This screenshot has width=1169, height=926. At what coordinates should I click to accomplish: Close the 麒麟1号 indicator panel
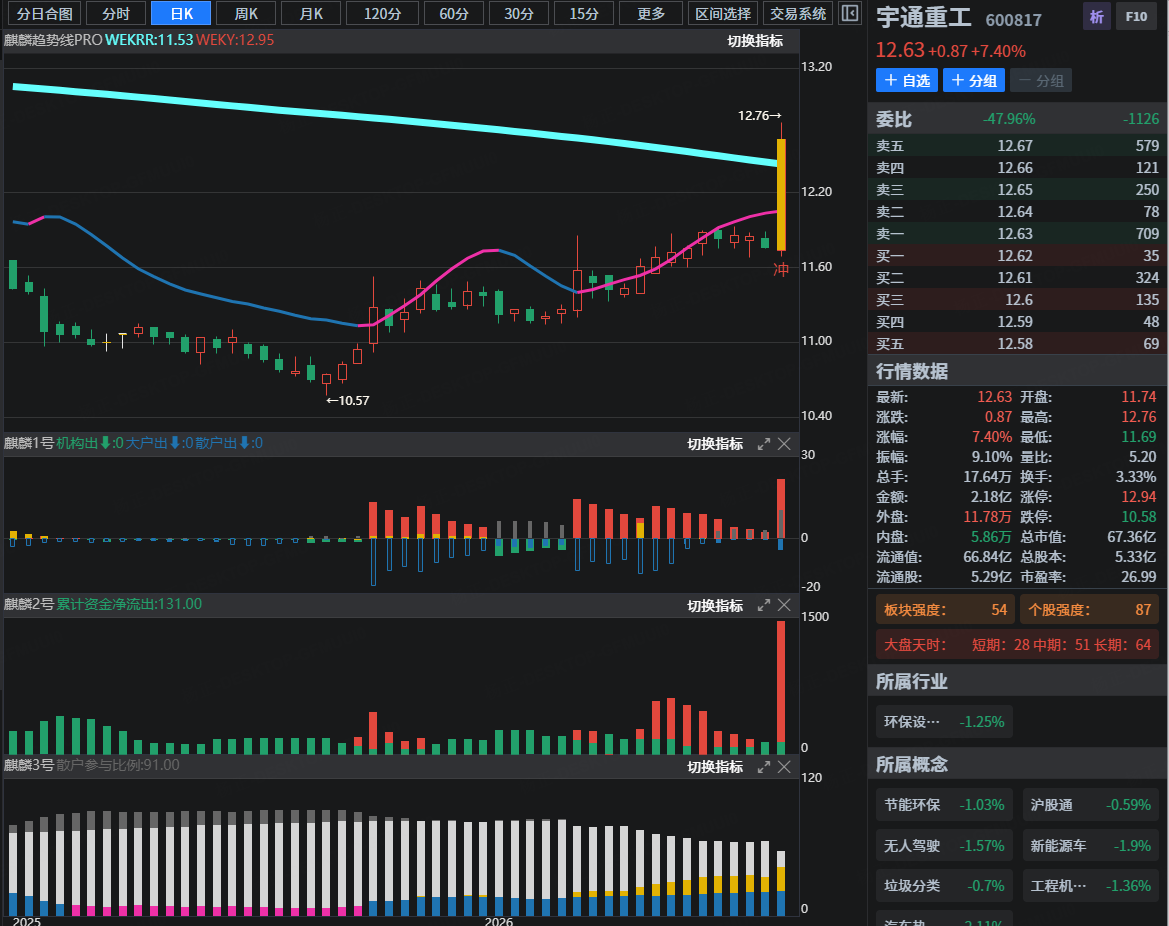click(785, 444)
